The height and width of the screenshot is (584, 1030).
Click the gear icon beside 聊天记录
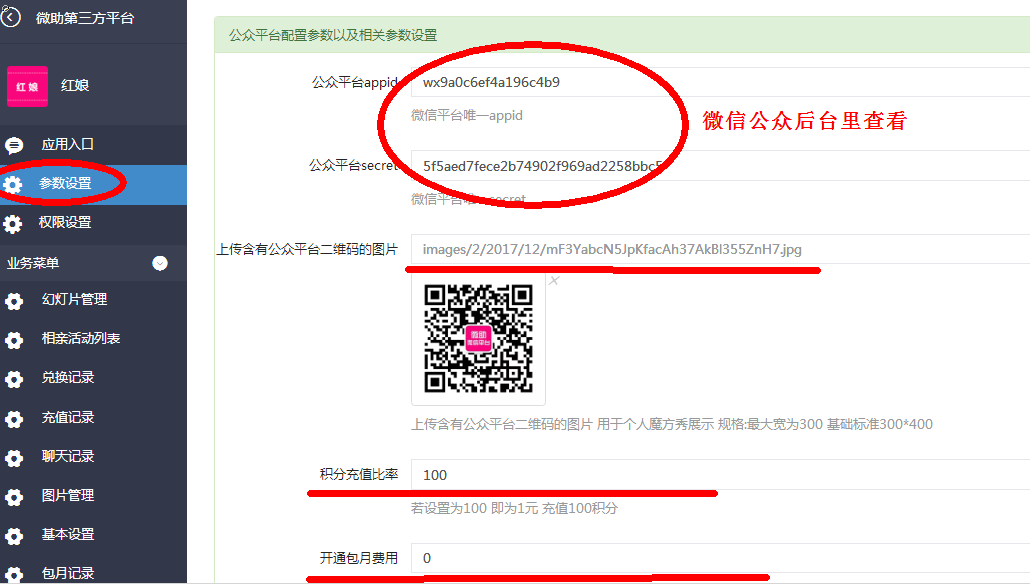(14, 458)
